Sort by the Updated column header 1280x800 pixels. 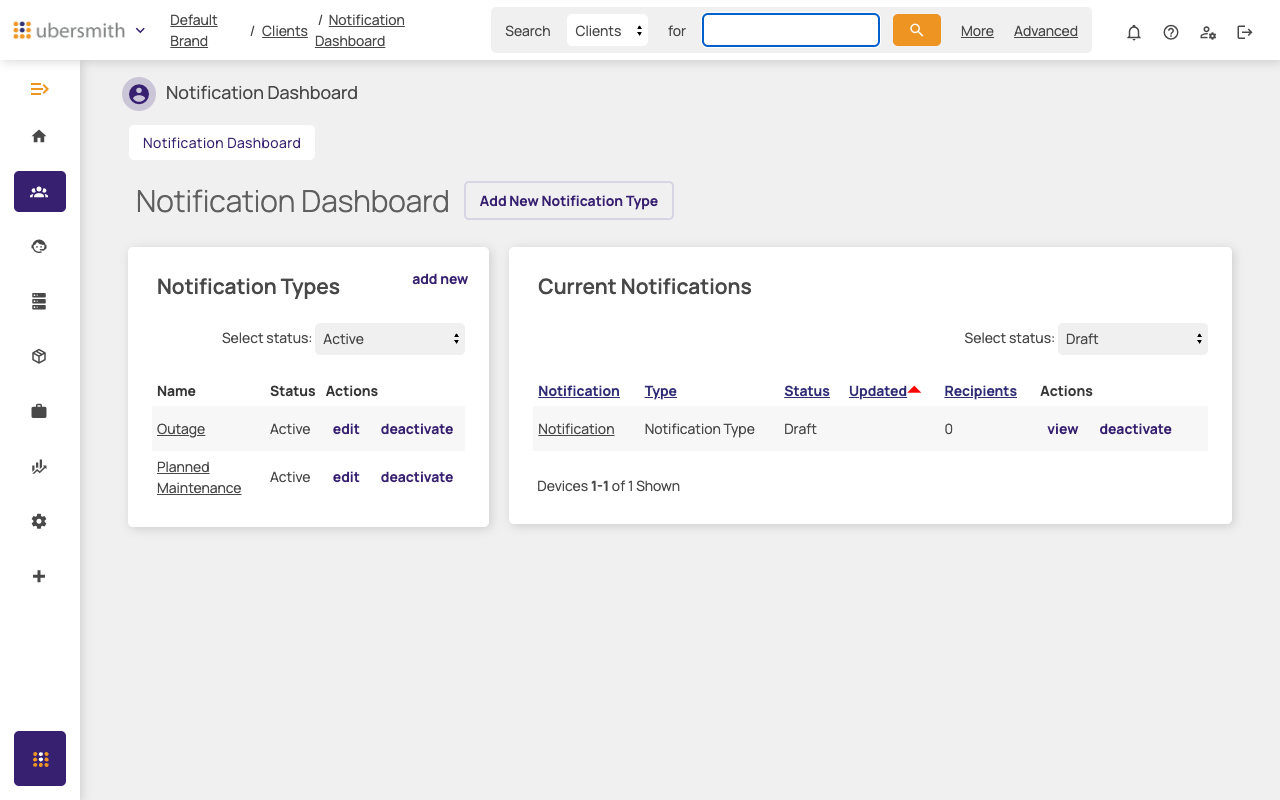pyautogui.click(x=878, y=391)
